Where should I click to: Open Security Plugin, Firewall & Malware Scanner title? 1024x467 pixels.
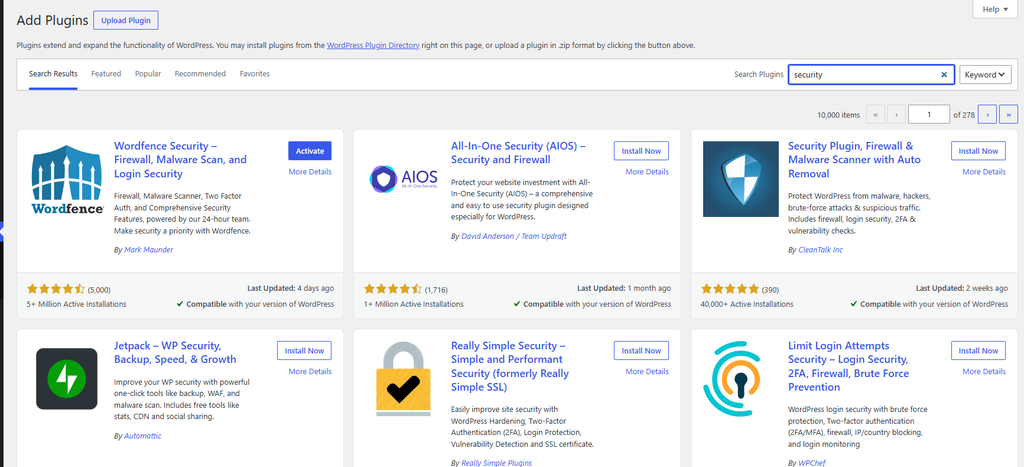(x=854, y=160)
